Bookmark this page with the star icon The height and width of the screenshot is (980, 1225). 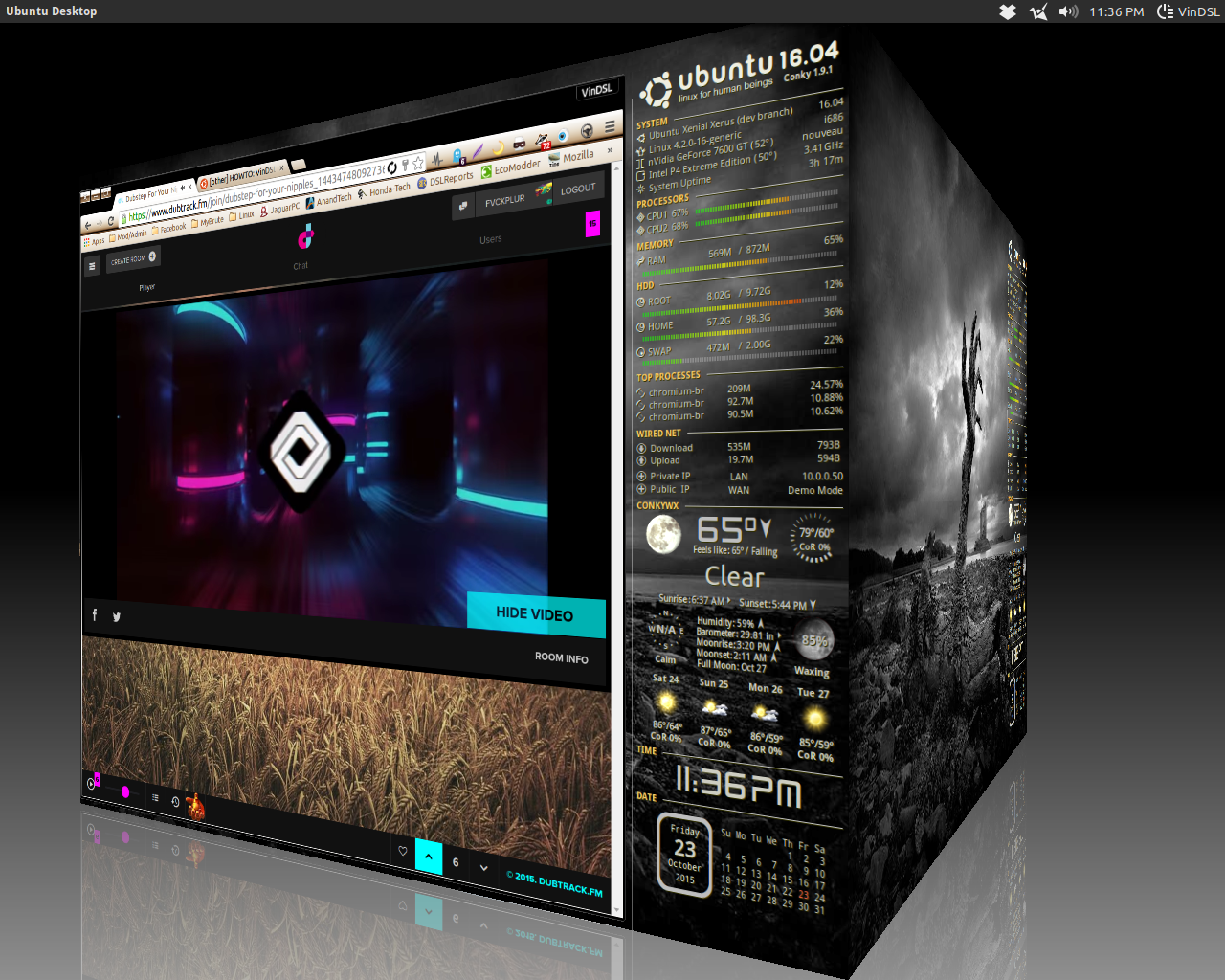(x=418, y=163)
